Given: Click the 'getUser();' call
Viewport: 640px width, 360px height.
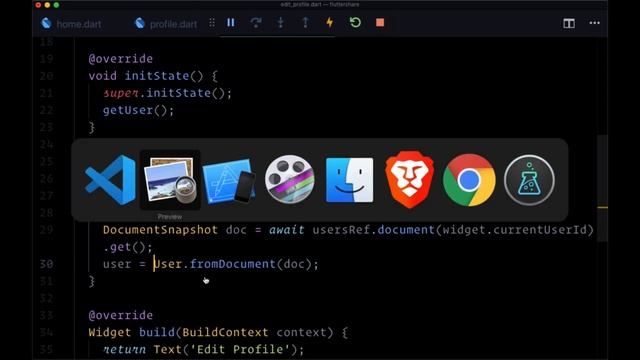Looking at the screenshot, I should point(138,110).
